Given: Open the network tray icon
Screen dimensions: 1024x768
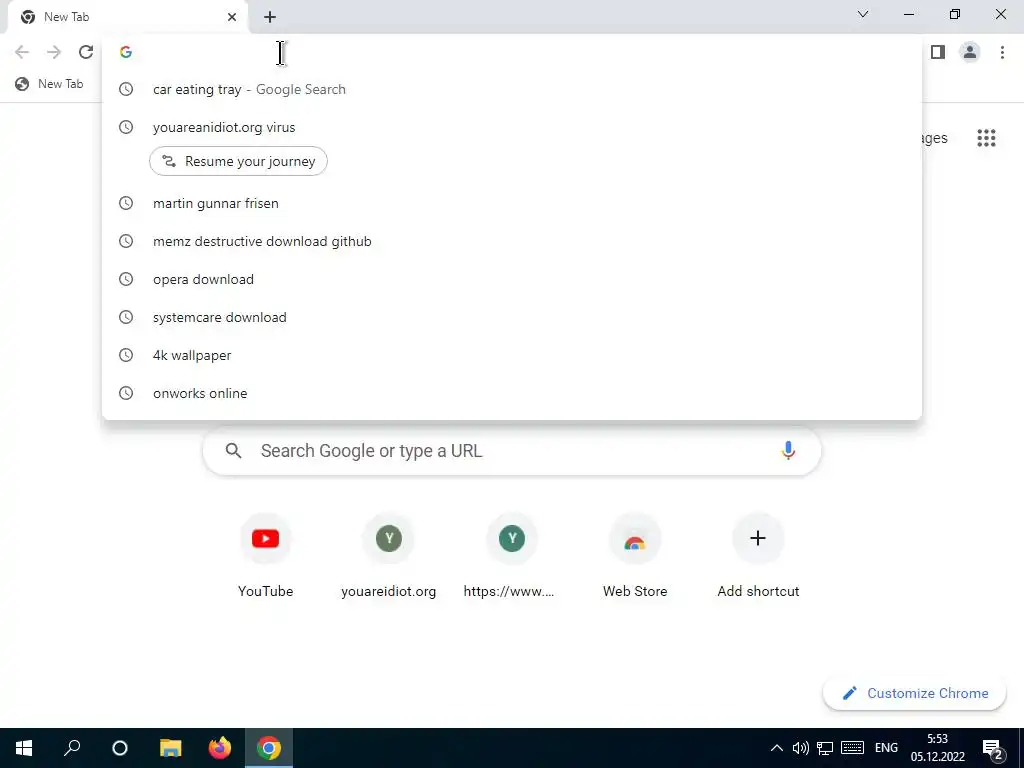Looking at the screenshot, I should coord(825,748).
